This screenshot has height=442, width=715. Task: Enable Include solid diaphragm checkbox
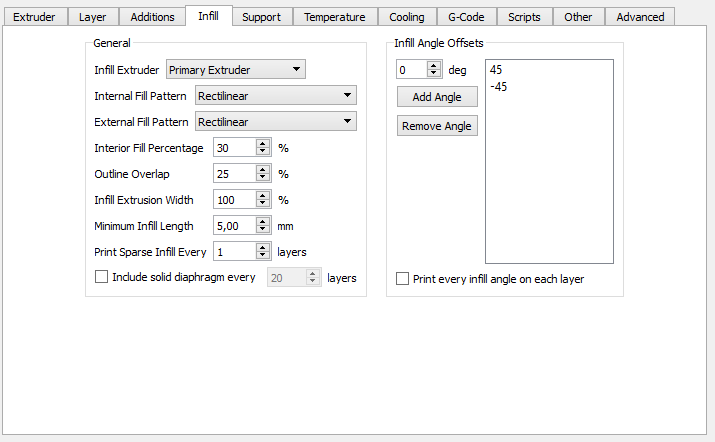pyautogui.click(x=101, y=277)
